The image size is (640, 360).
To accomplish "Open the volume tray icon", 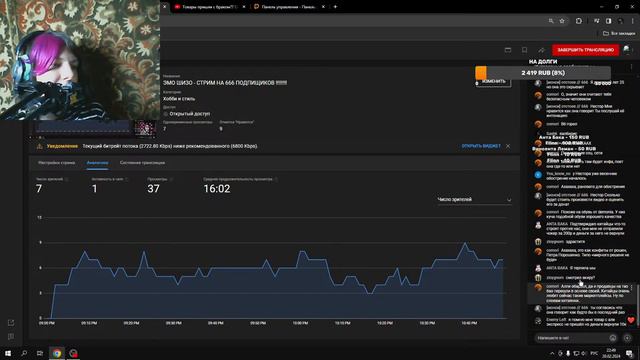I will click(584, 353).
